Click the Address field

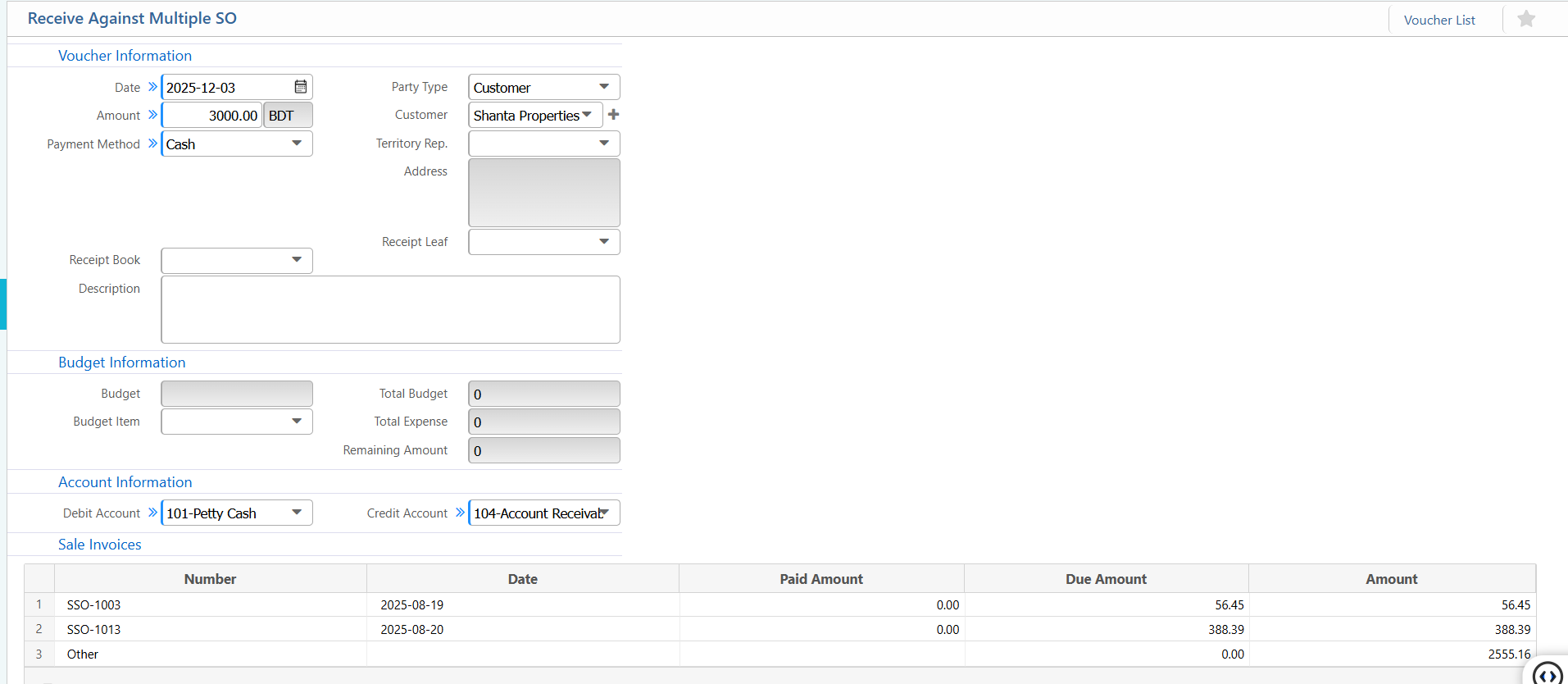tap(544, 193)
